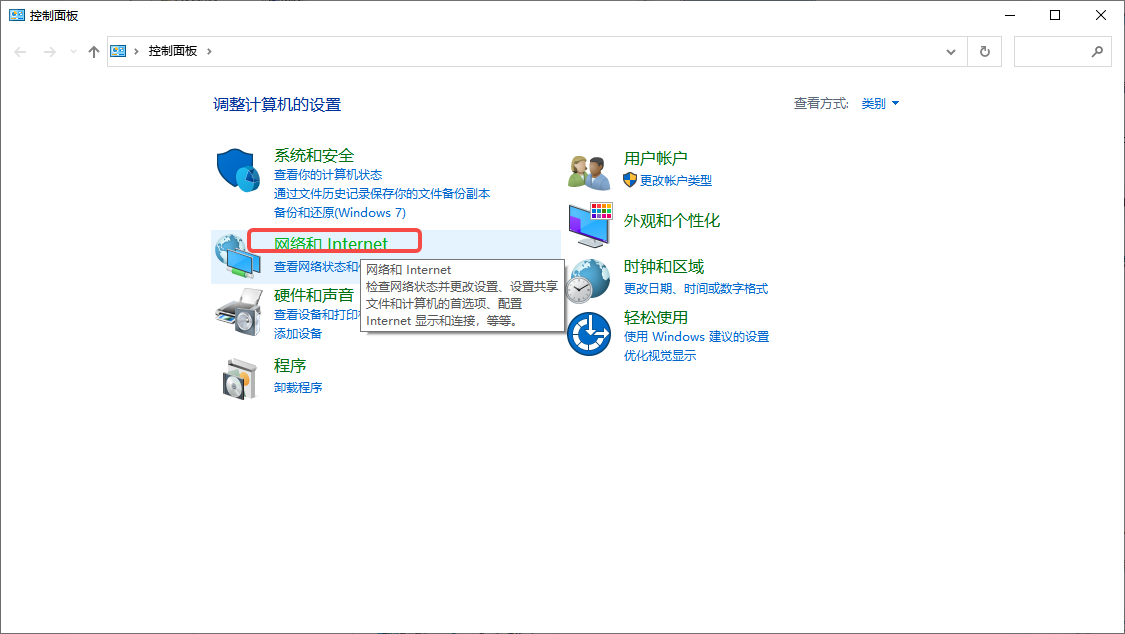Open 备份和还原(Windows 7) link
This screenshot has height=634, width=1125.
[339, 212]
